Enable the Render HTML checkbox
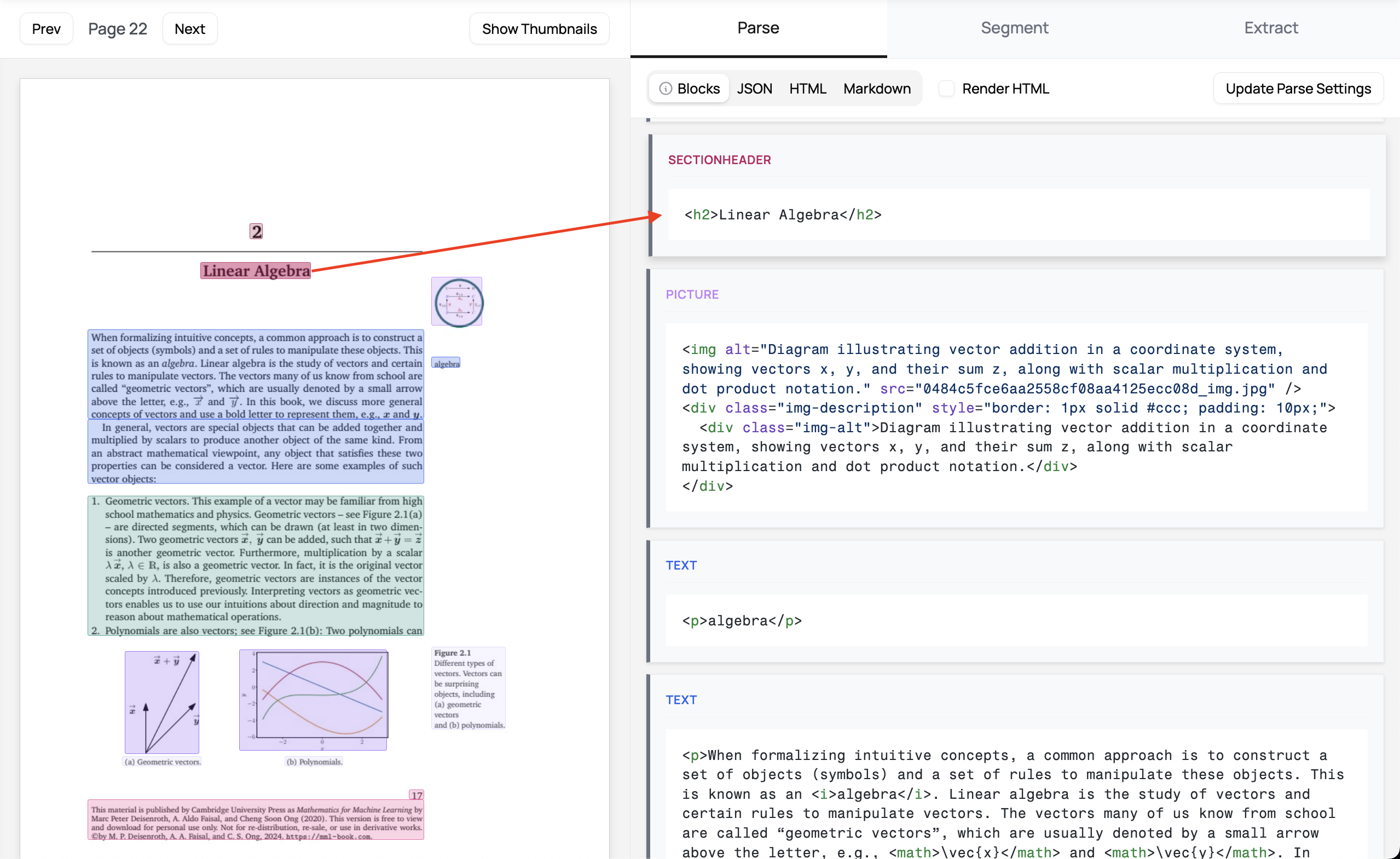The height and width of the screenshot is (859, 1400). 946,89
